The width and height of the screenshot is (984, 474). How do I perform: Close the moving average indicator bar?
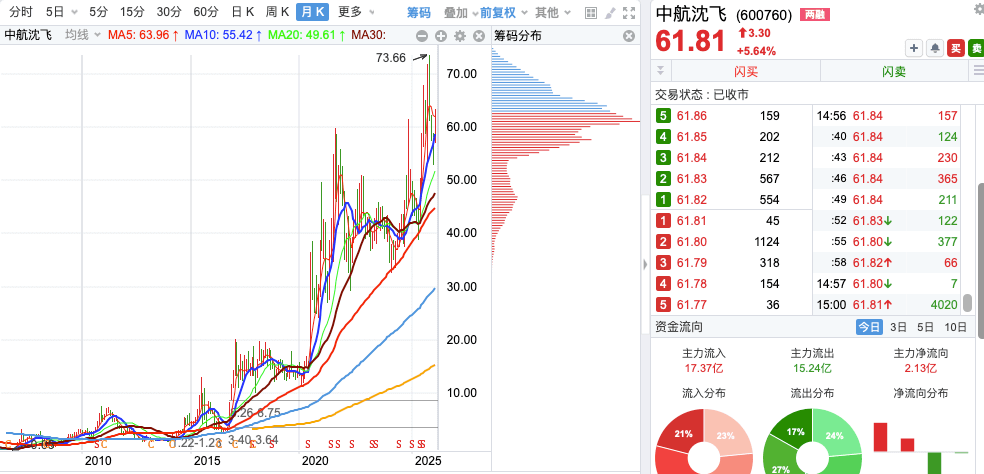click(478, 36)
